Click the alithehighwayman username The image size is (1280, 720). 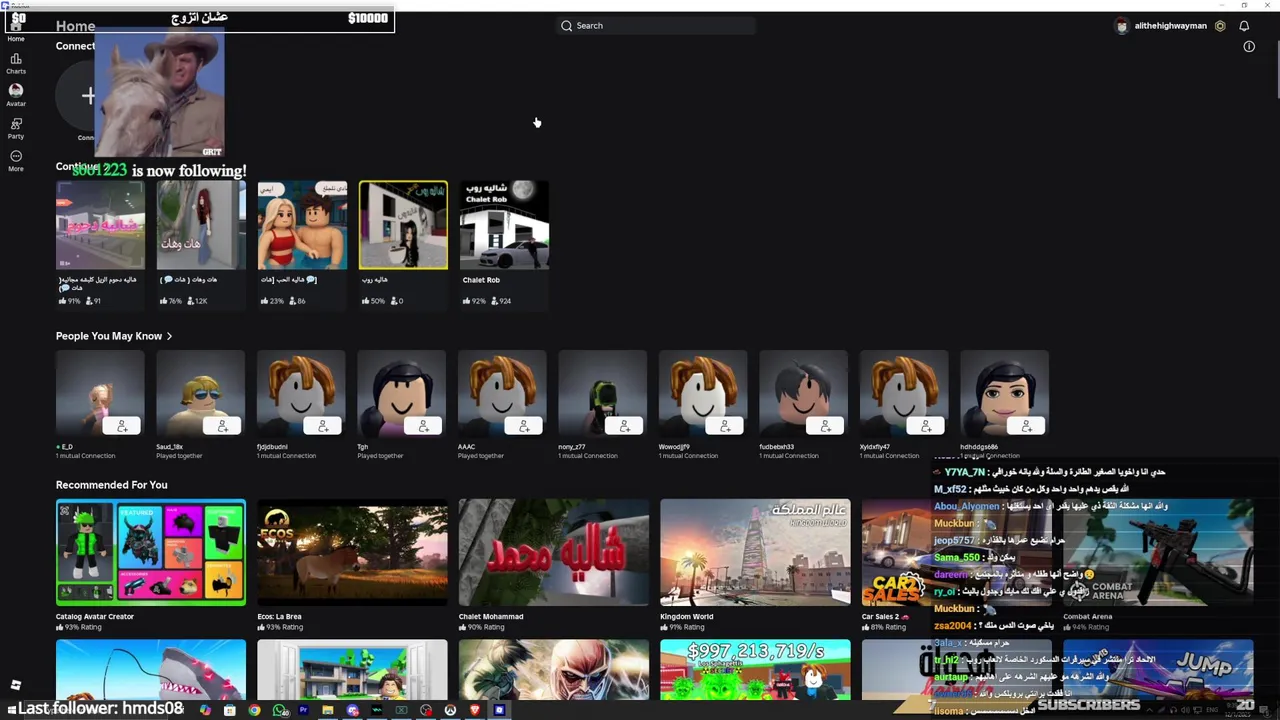[x=1170, y=26]
